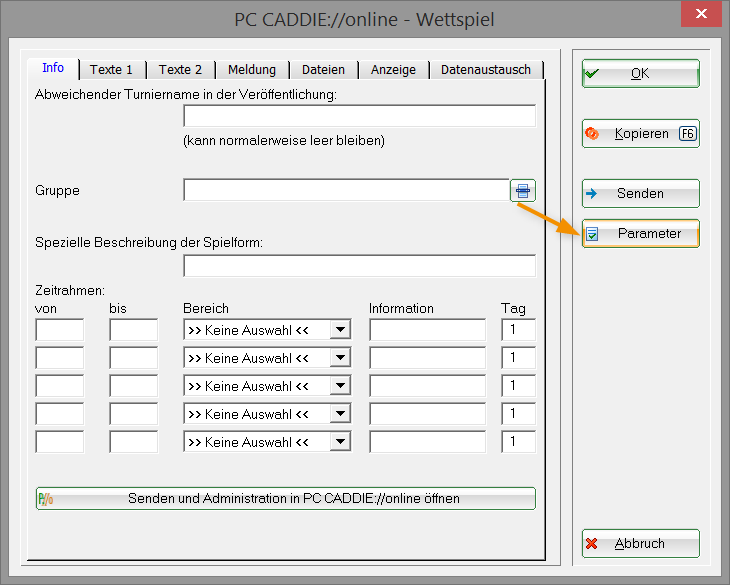The height and width of the screenshot is (585, 730).
Task: Switch to the Info tab
Action: [53, 68]
